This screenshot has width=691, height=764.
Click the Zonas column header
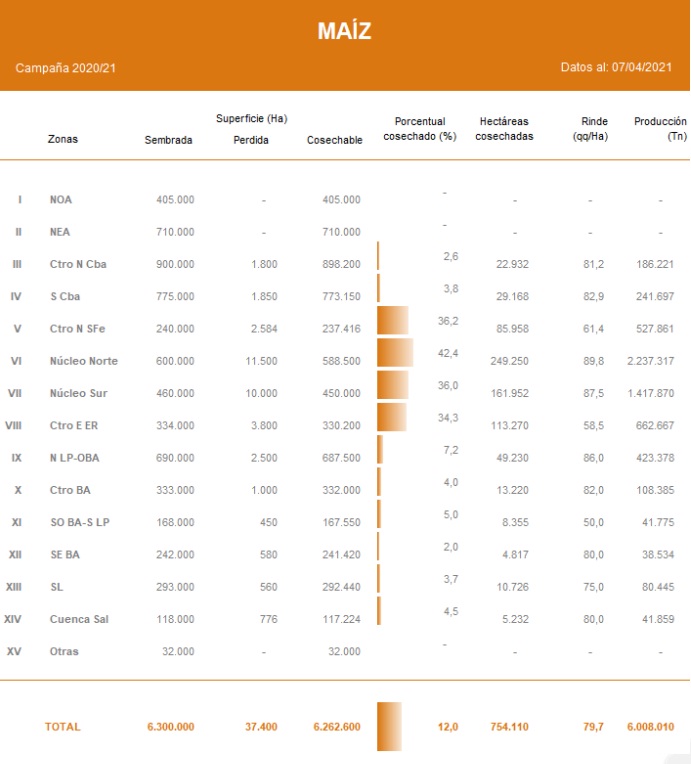[x=63, y=140]
